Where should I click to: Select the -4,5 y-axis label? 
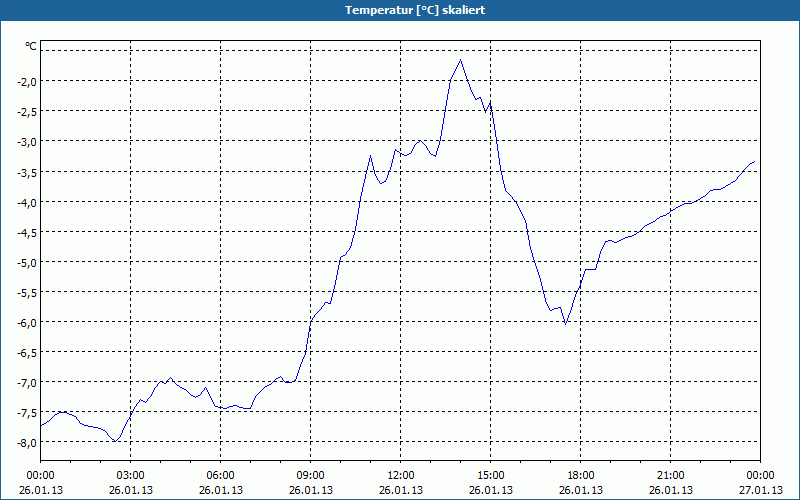point(26,232)
